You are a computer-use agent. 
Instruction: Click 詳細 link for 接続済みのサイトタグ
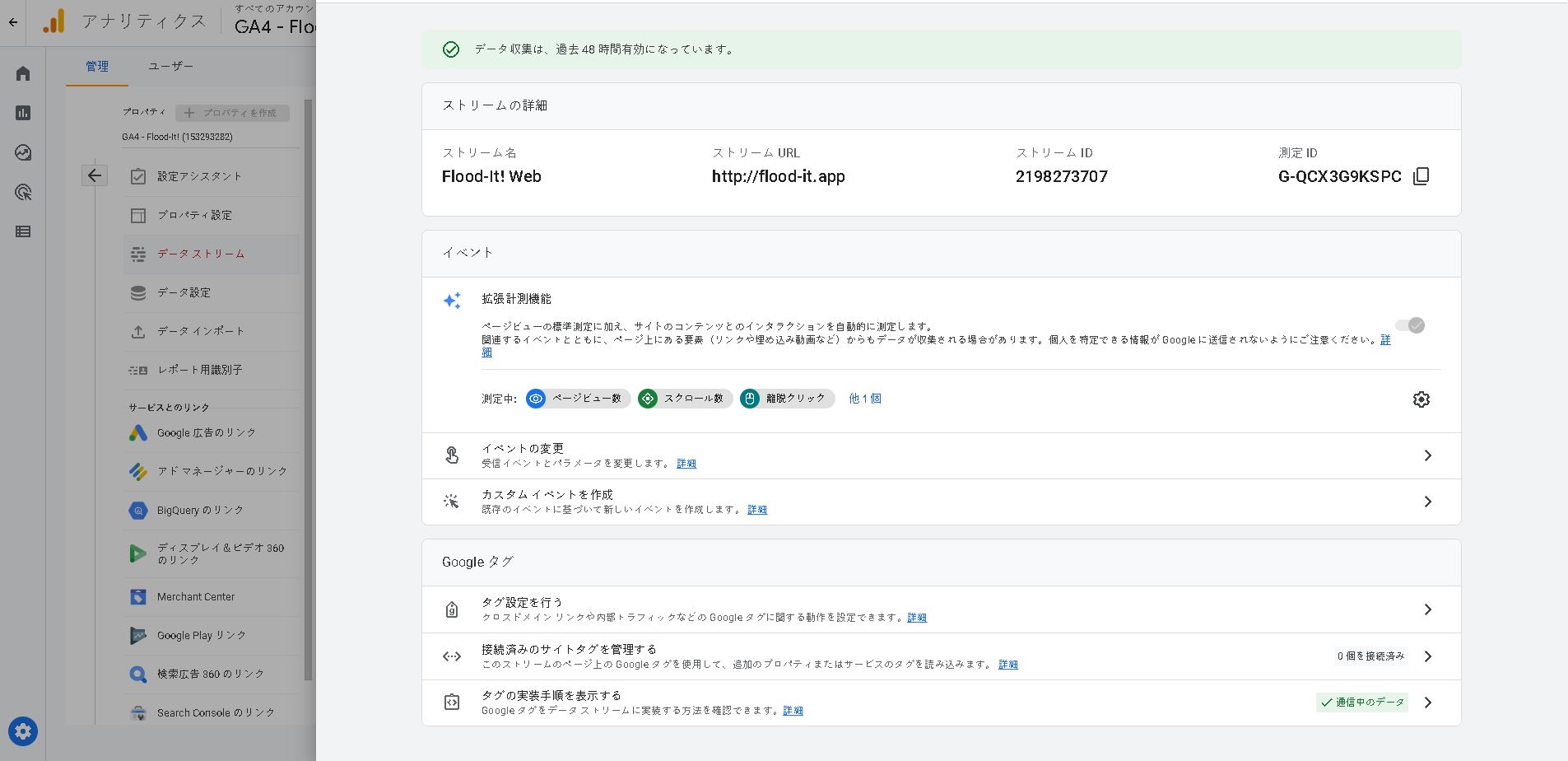[x=1008, y=665]
